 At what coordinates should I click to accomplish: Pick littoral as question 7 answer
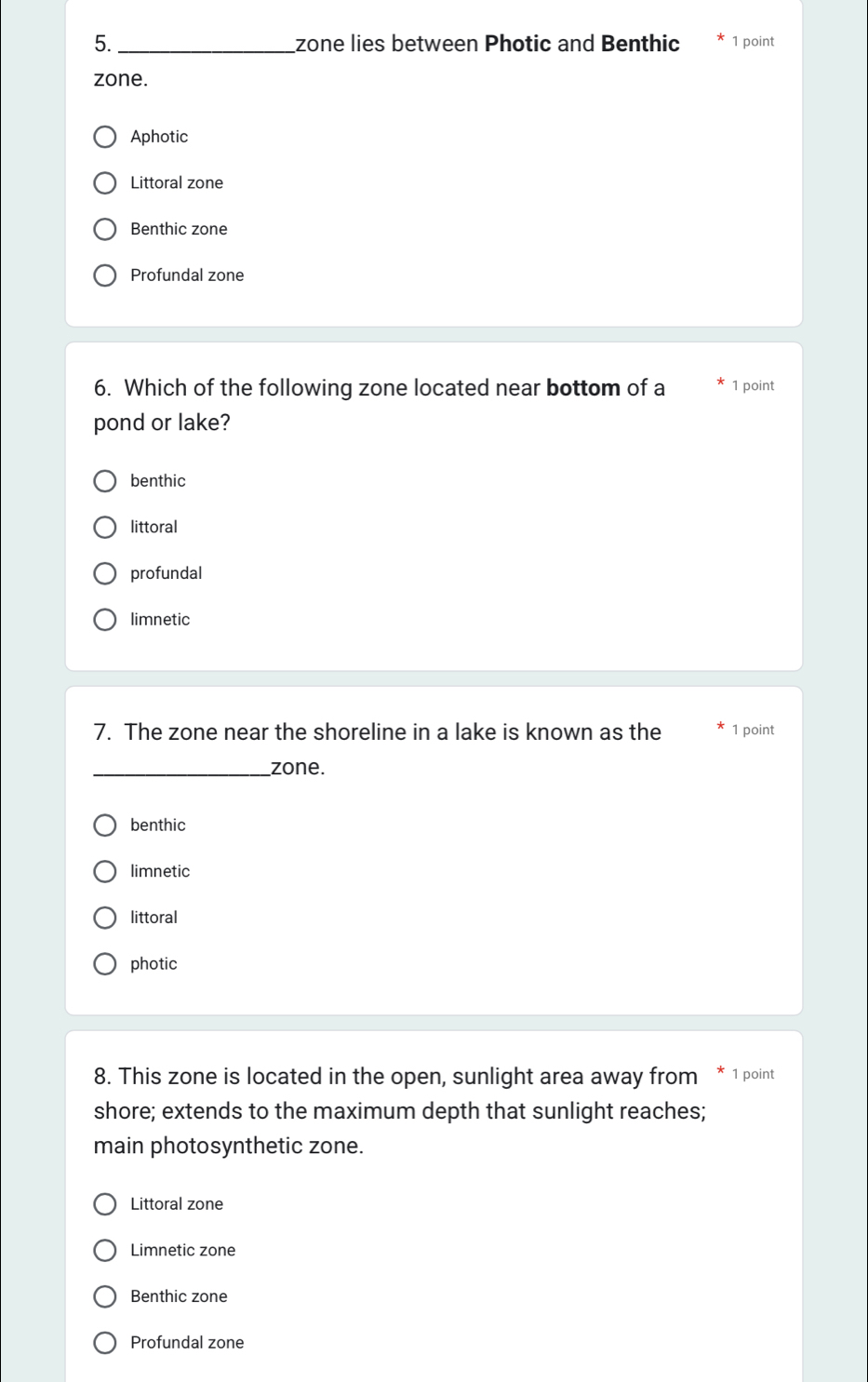[x=105, y=918]
